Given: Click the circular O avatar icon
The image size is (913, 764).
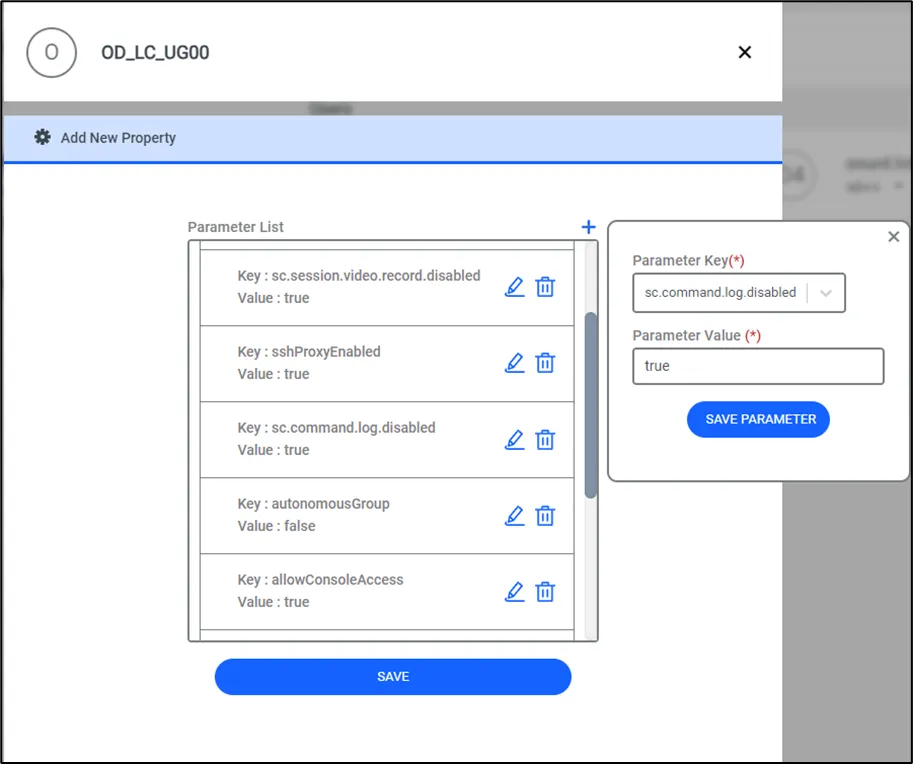Looking at the screenshot, I should (x=51, y=52).
